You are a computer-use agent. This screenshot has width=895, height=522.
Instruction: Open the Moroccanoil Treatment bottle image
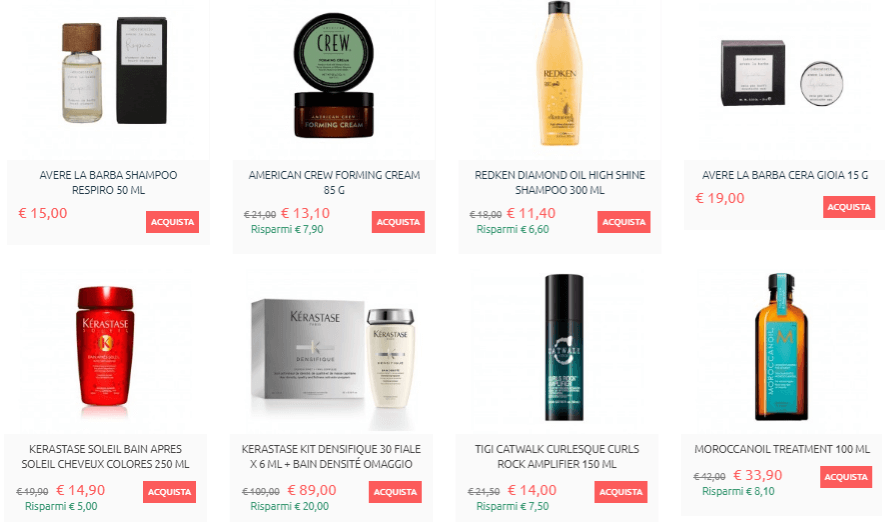tap(782, 346)
